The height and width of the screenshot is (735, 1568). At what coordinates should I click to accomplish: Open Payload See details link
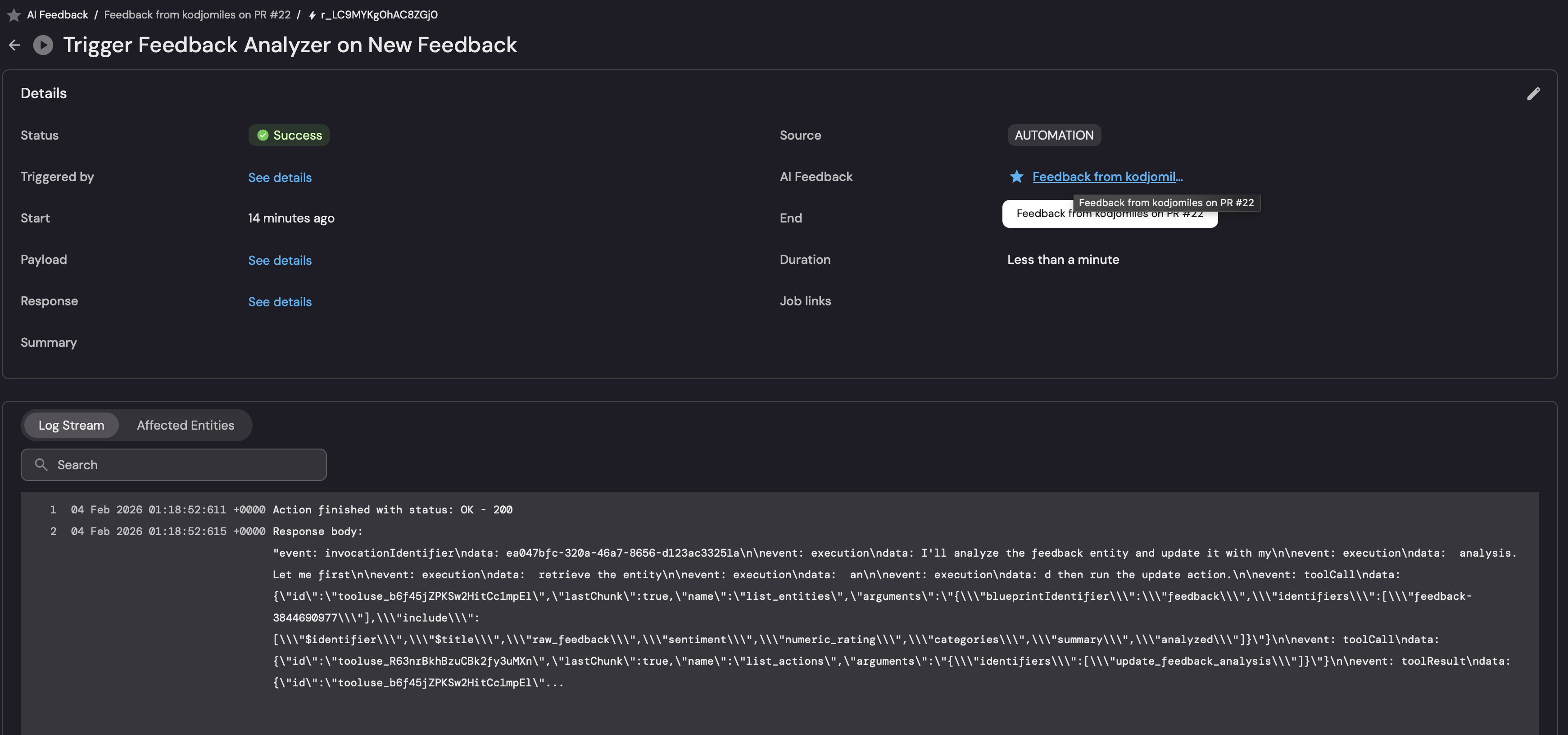279,260
